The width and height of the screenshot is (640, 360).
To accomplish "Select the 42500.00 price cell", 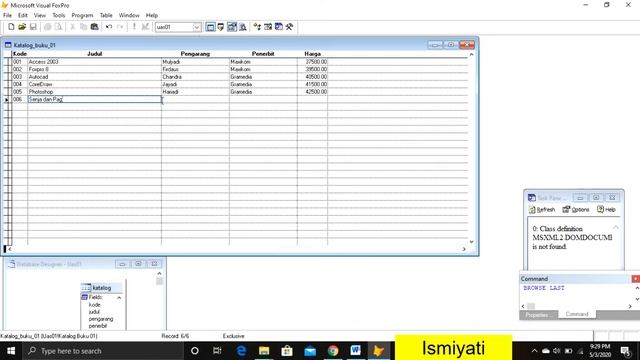I will click(x=312, y=92).
